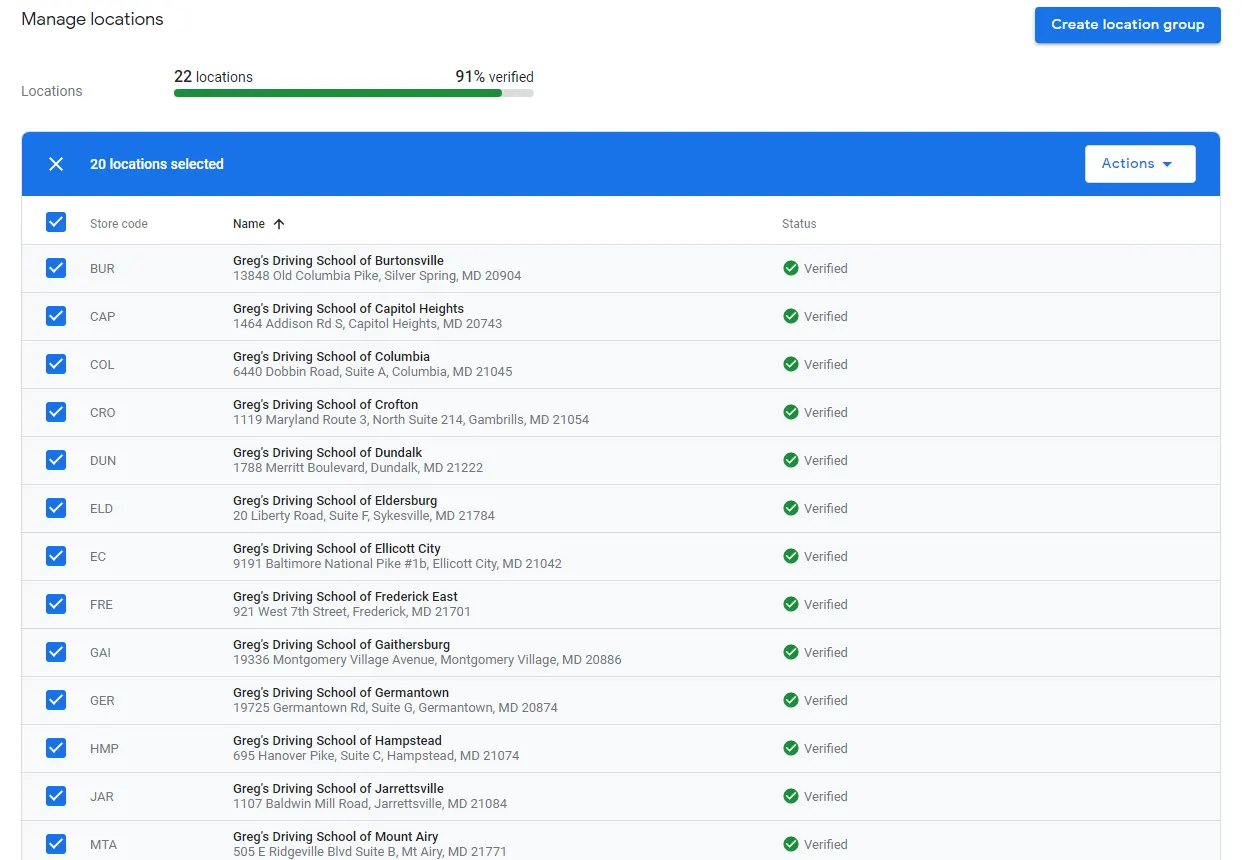Uncheck the CRO location checkbox
Screen dimensions: 1242x860
click(x=56, y=412)
